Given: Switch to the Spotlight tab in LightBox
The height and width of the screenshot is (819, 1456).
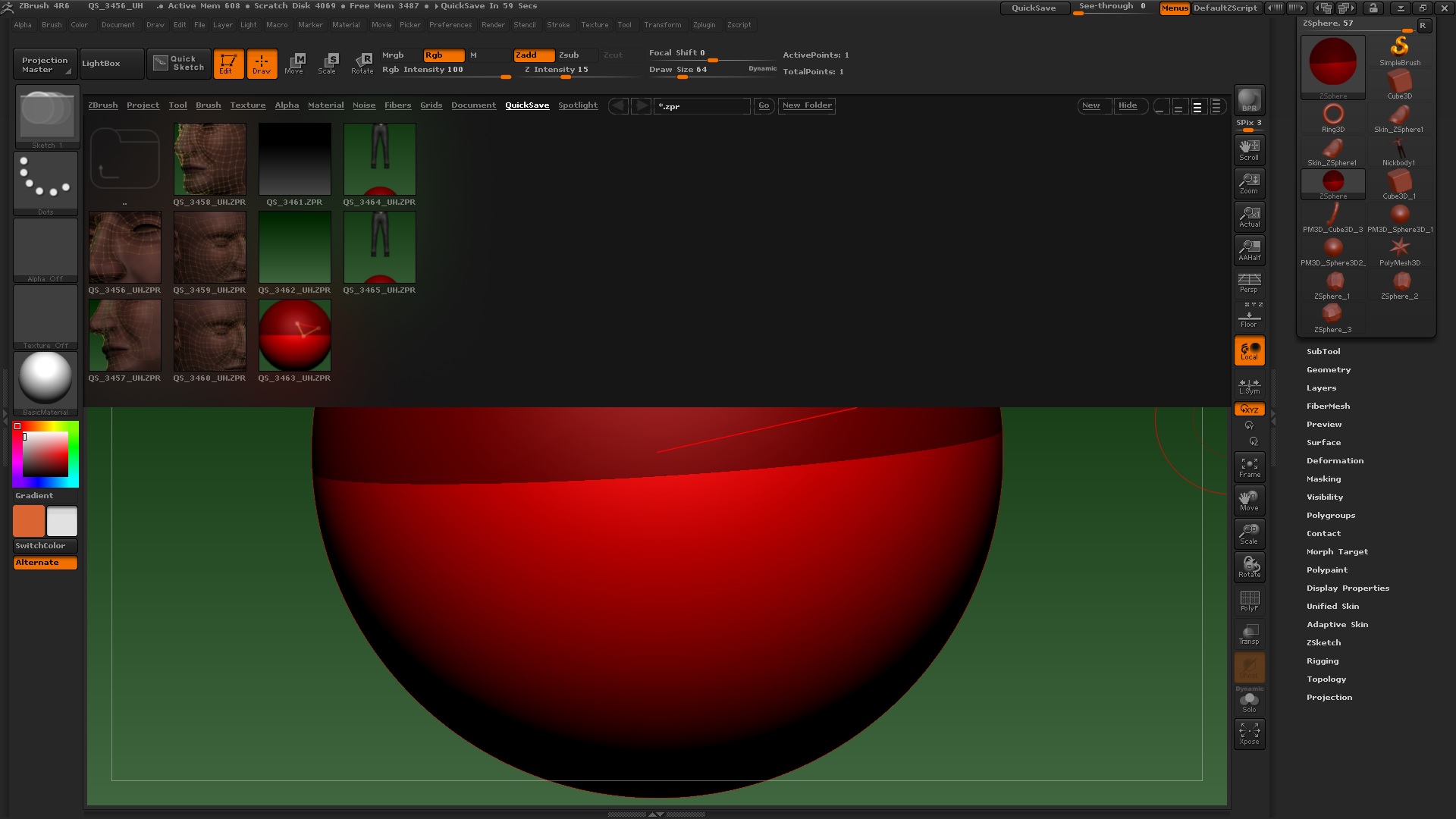Looking at the screenshot, I should tap(578, 105).
